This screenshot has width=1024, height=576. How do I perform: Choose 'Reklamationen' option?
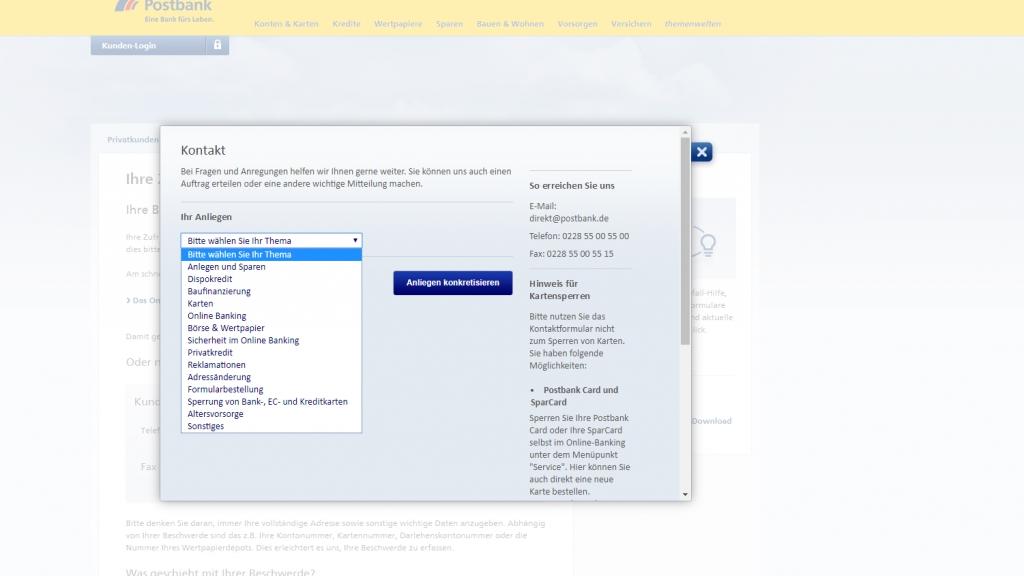[271, 365]
